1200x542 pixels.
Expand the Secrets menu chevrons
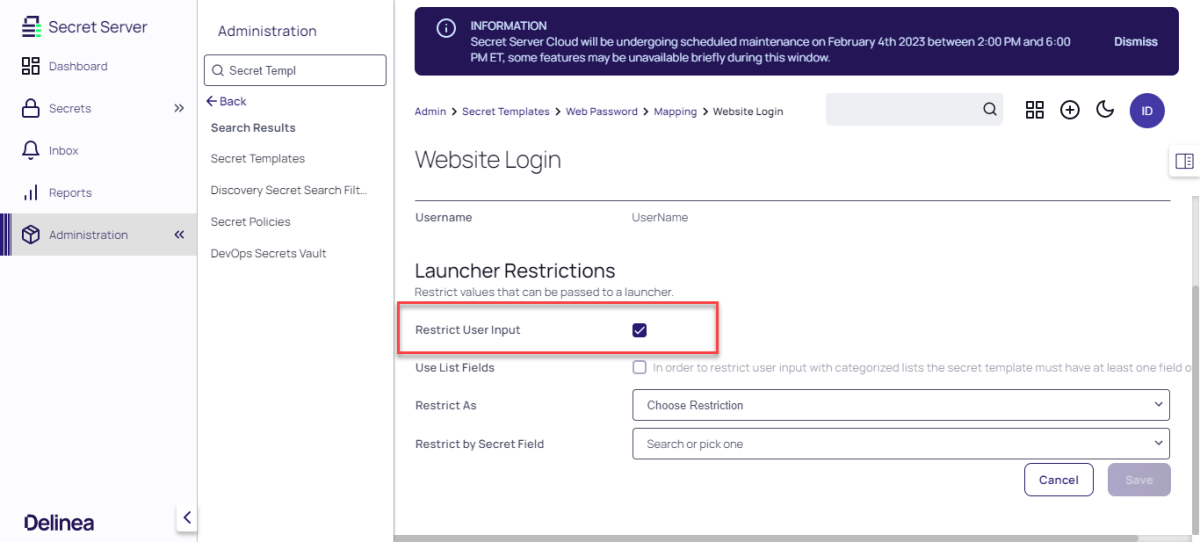coord(179,108)
